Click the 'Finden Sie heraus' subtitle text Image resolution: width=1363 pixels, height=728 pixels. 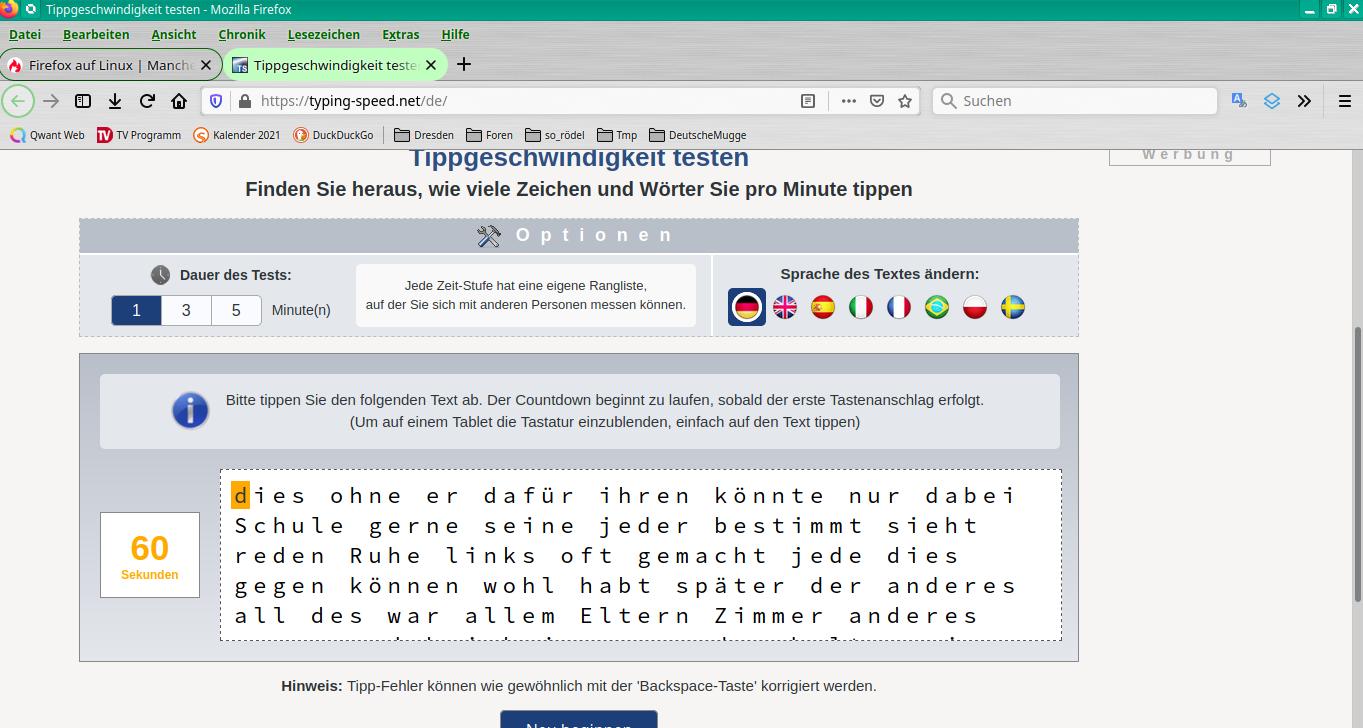tap(579, 189)
